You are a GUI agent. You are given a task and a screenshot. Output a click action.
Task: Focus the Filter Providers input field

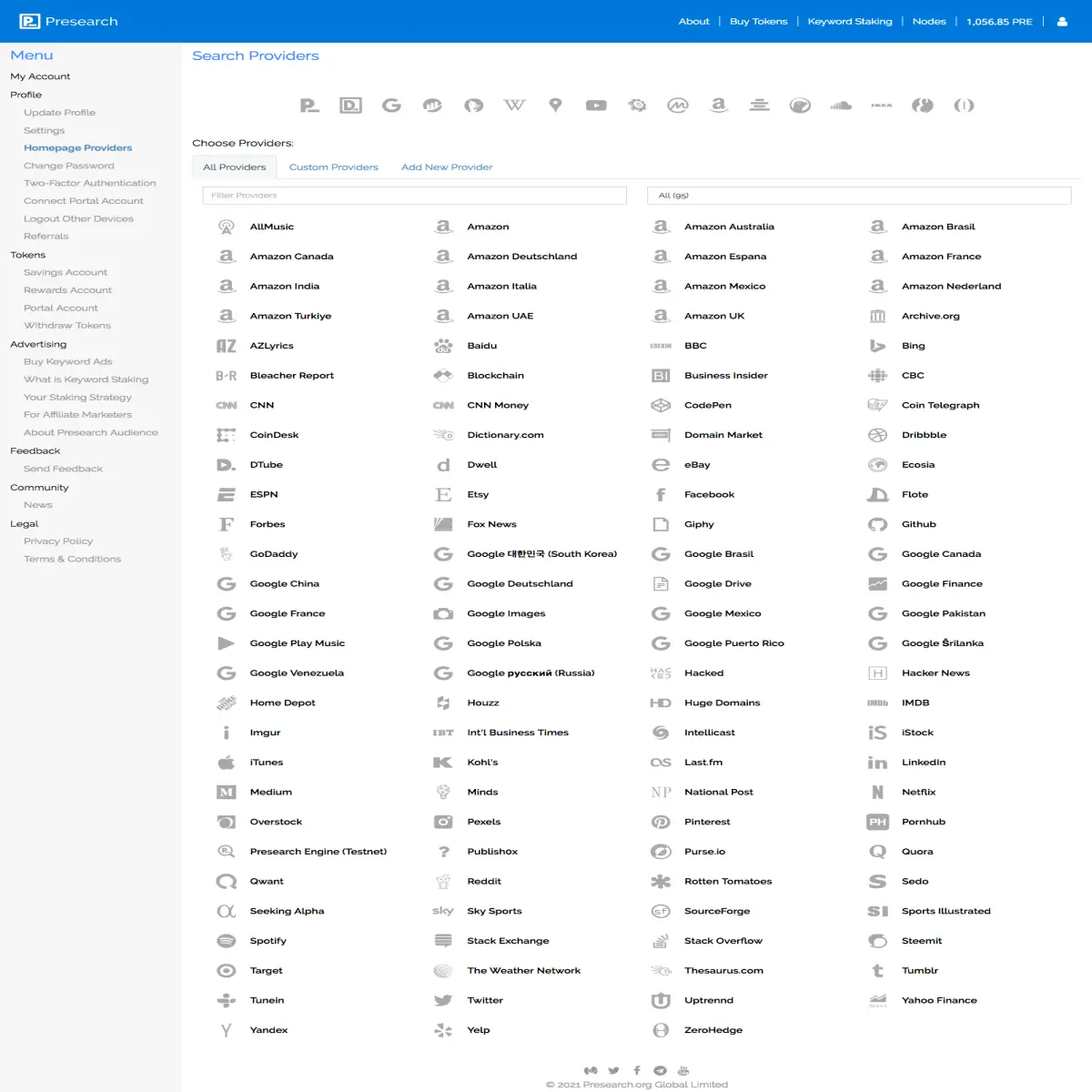415,196
